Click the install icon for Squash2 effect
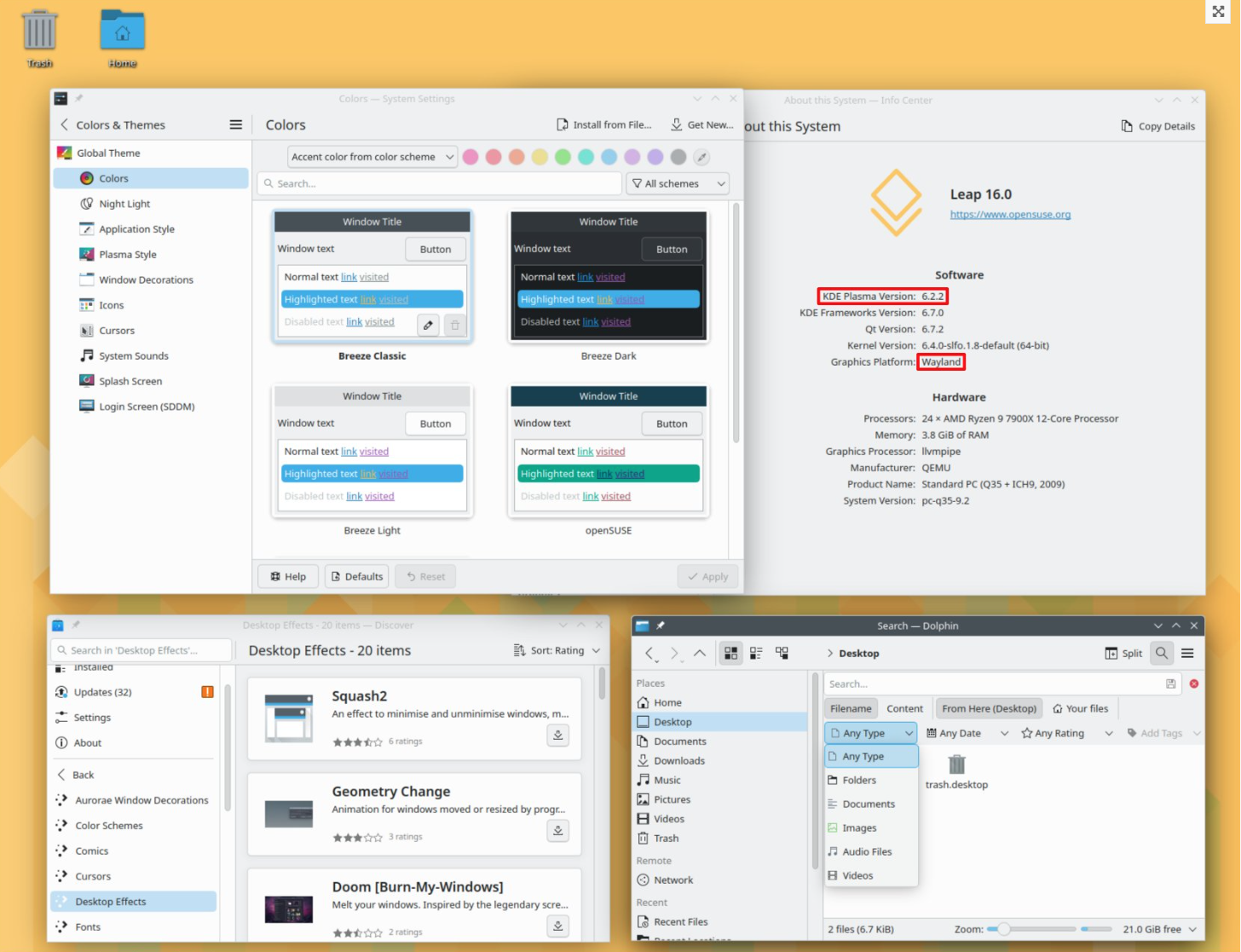The image size is (1241, 952). click(x=557, y=735)
